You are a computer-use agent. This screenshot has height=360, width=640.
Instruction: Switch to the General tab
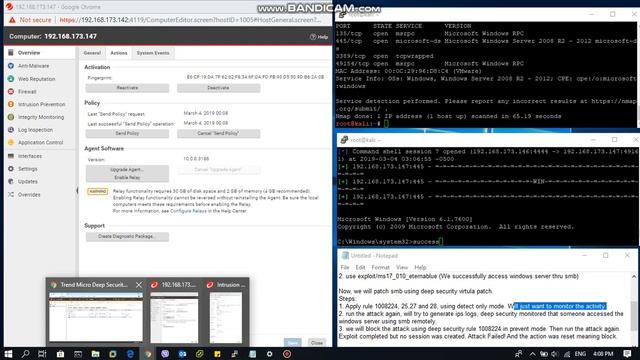tap(92, 53)
